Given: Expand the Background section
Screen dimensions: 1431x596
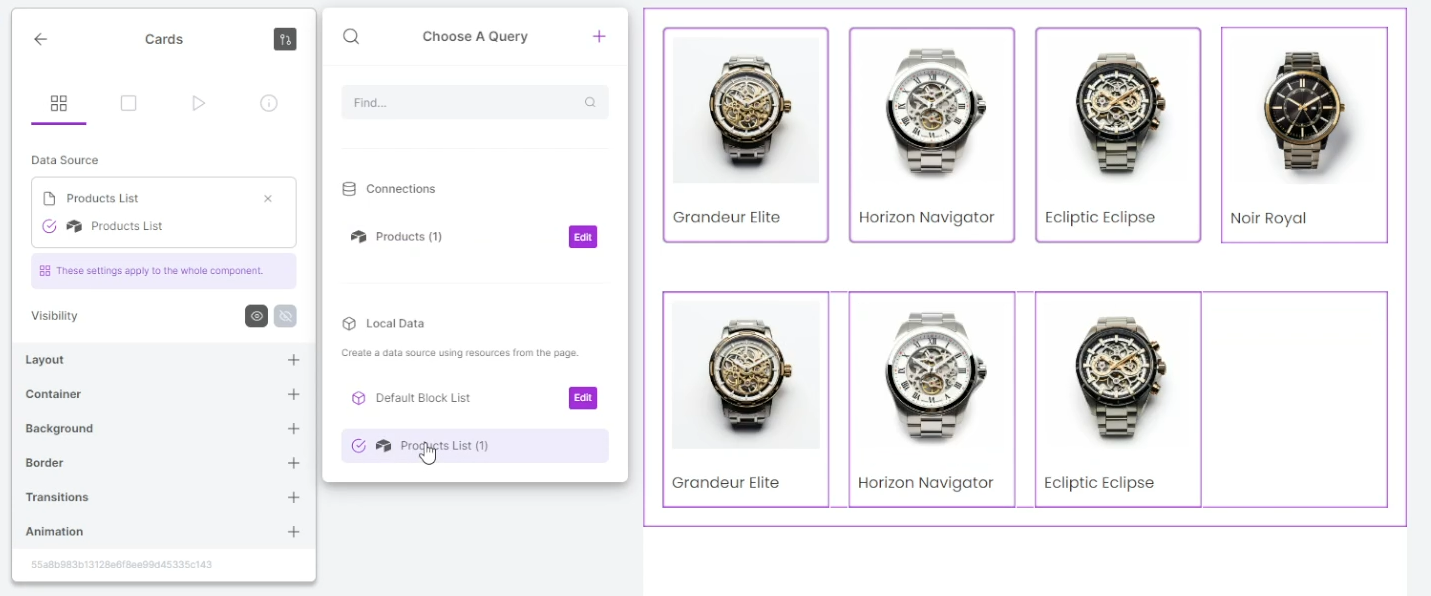Looking at the screenshot, I should [x=293, y=429].
